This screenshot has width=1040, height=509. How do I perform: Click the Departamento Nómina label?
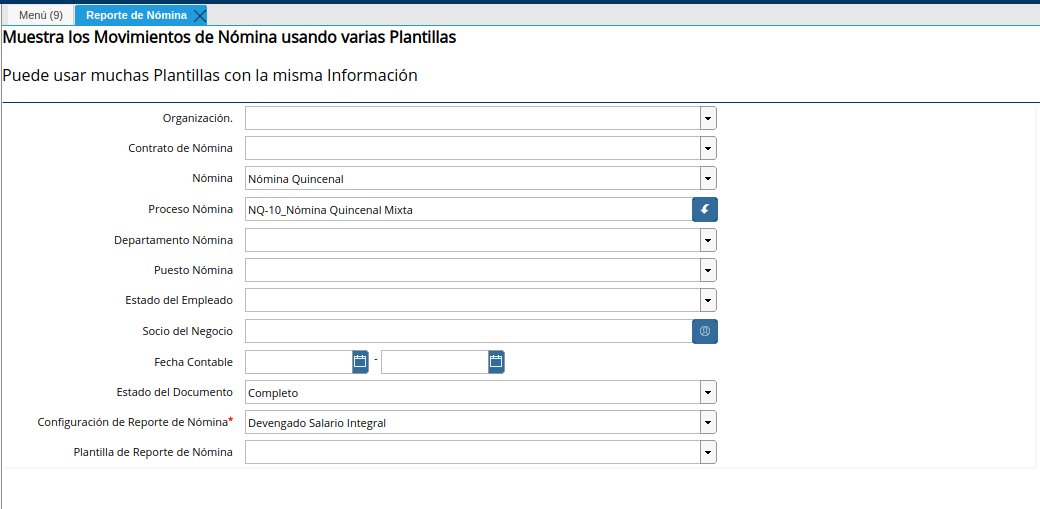173,240
